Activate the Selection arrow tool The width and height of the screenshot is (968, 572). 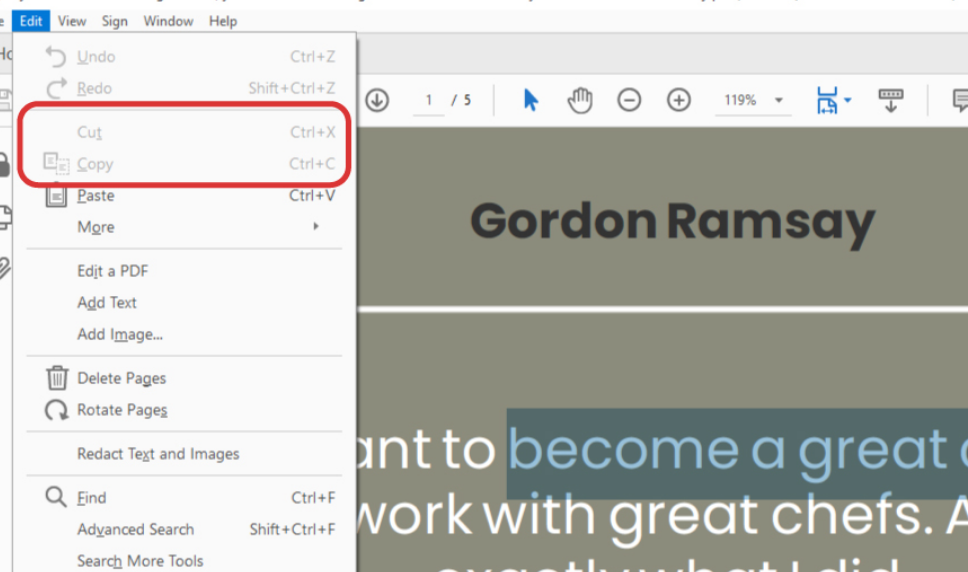point(530,100)
